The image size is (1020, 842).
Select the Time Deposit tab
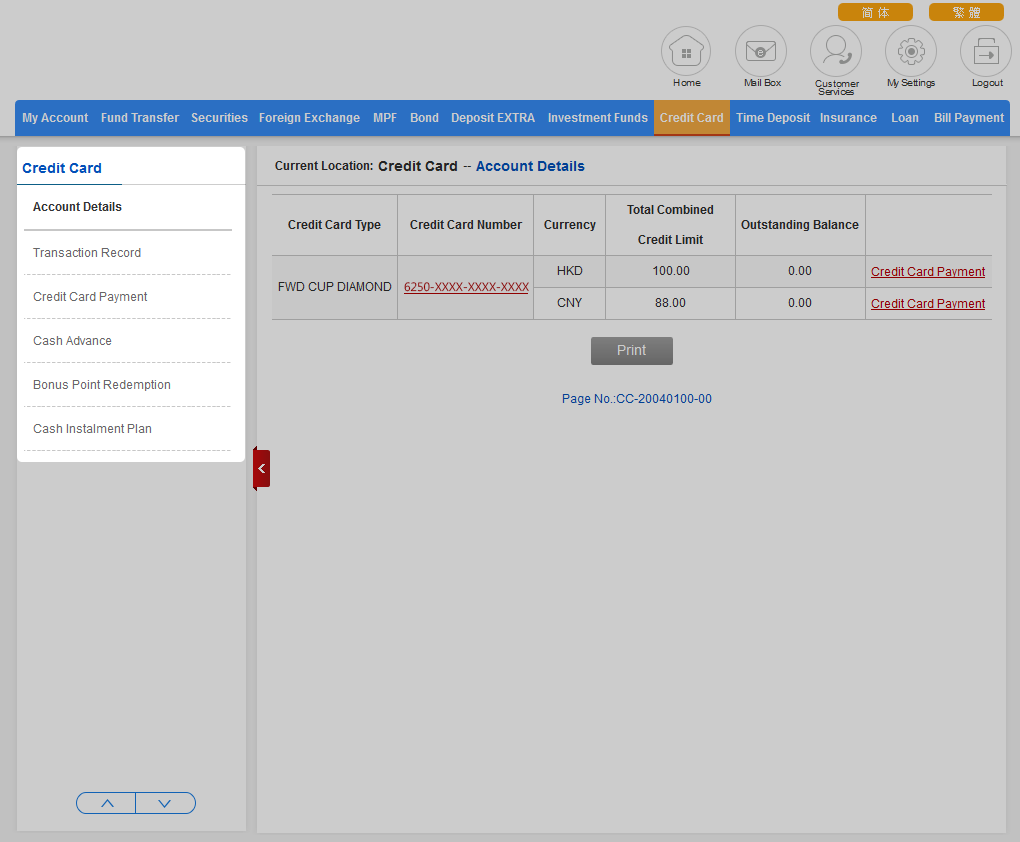773,118
